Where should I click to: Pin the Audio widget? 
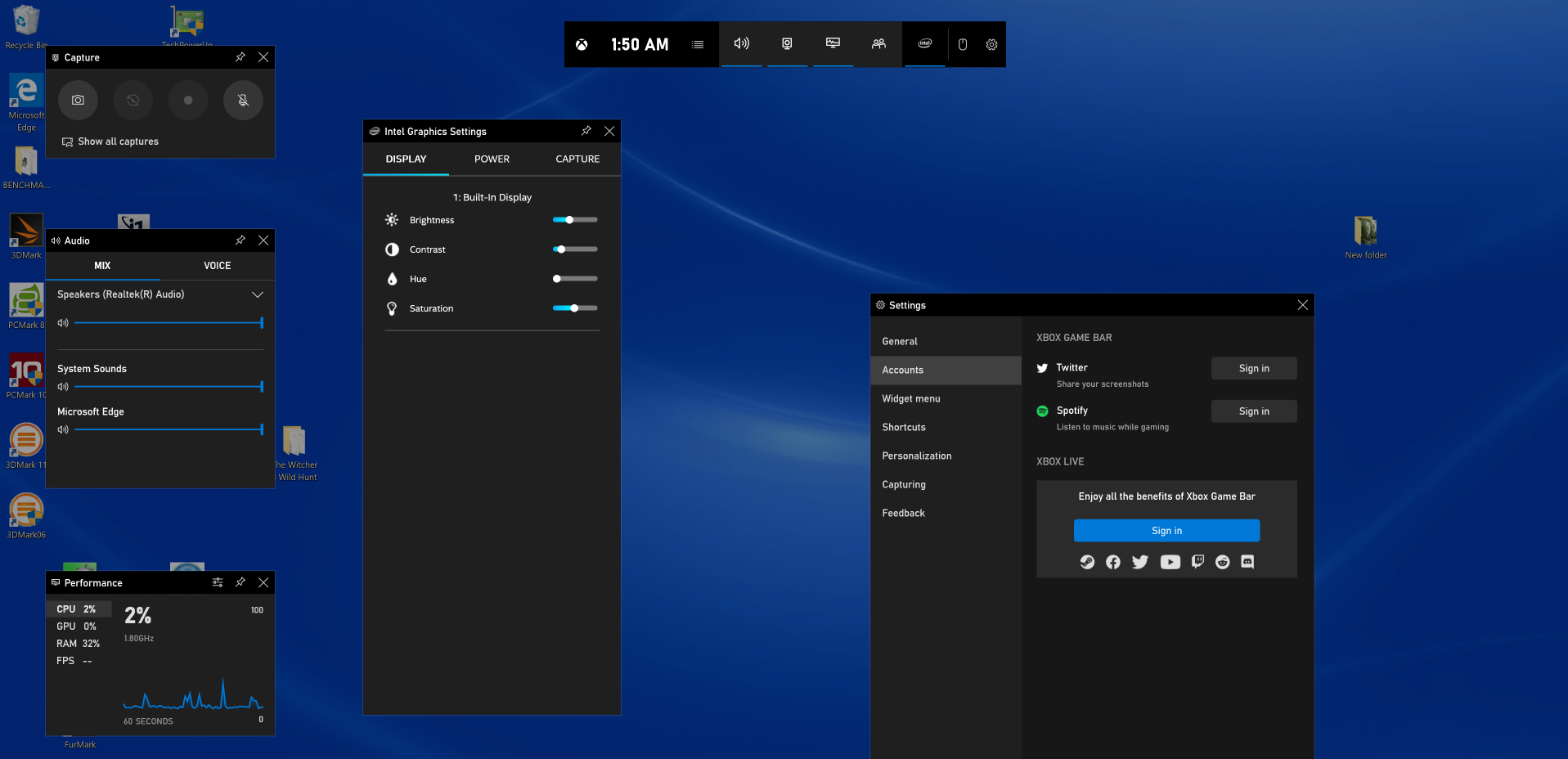tap(240, 240)
